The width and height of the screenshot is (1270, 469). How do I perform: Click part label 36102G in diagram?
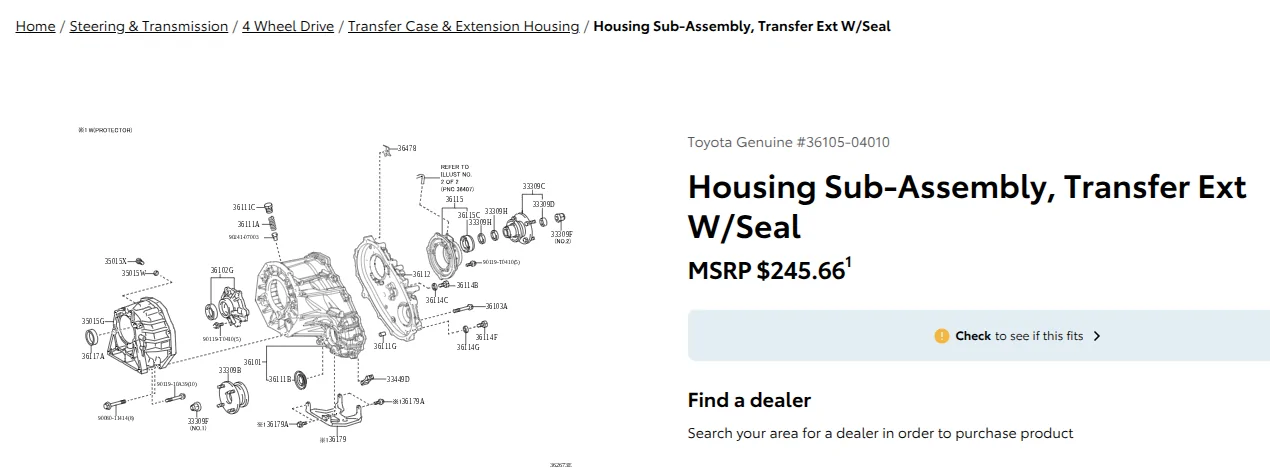tap(222, 270)
